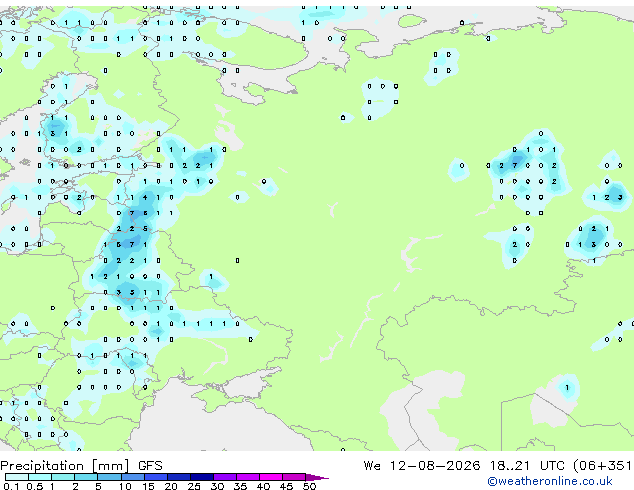Select the 40 mm bright magenta legend swatch

pyautogui.click(x=271, y=477)
